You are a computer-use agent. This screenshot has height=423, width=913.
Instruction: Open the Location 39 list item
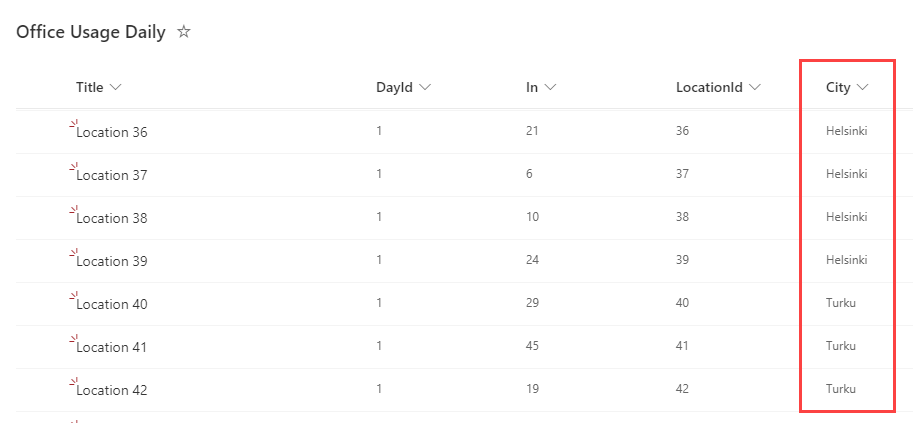[112, 261]
